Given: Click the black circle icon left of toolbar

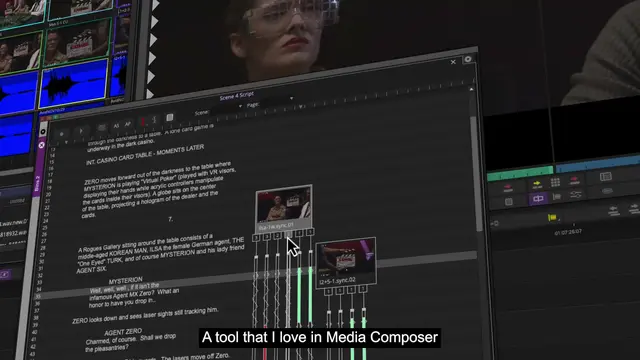Looking at the screenshot, I should 43,132.
